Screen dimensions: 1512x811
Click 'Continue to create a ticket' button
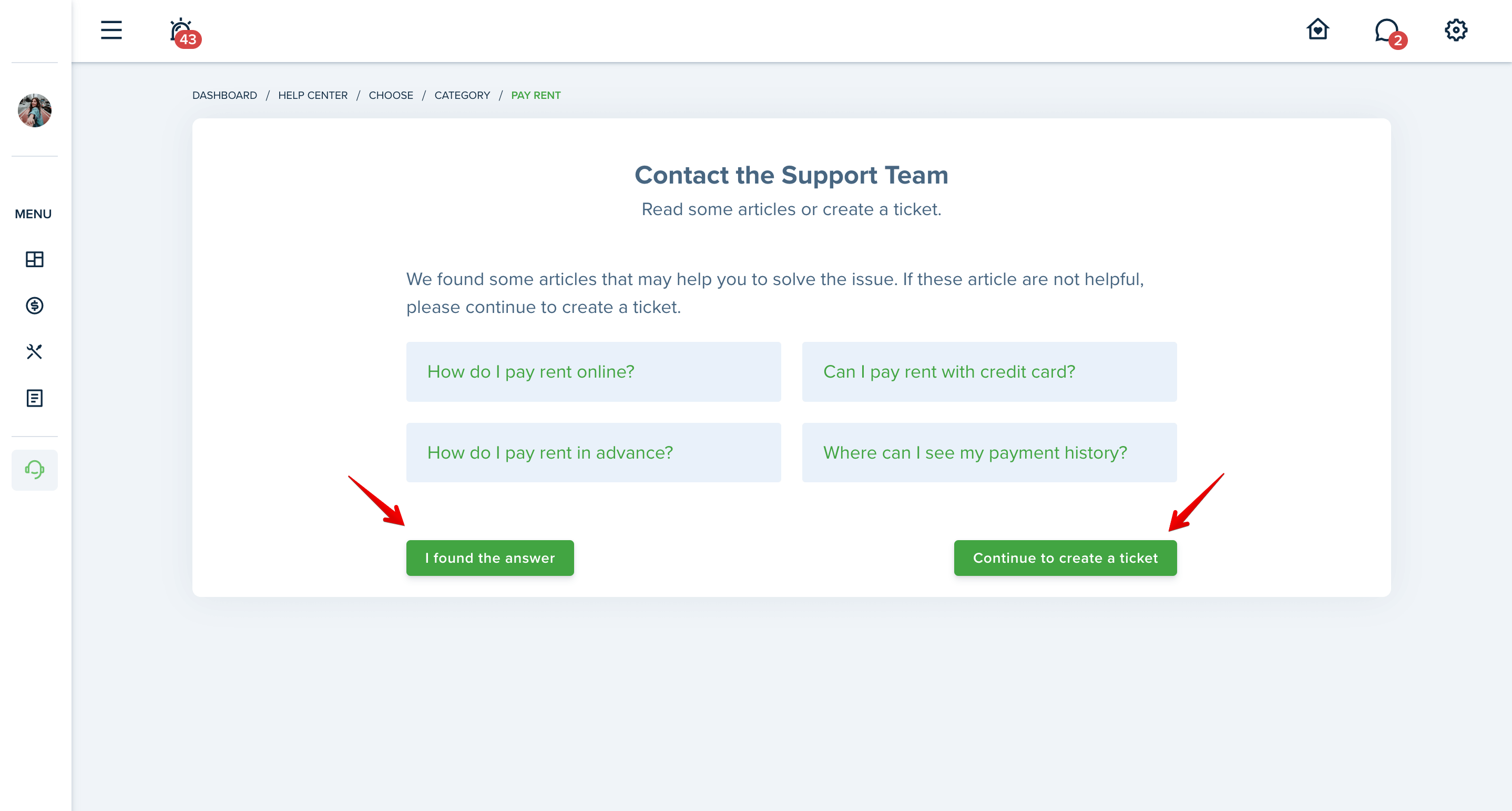click(1065, 558)
